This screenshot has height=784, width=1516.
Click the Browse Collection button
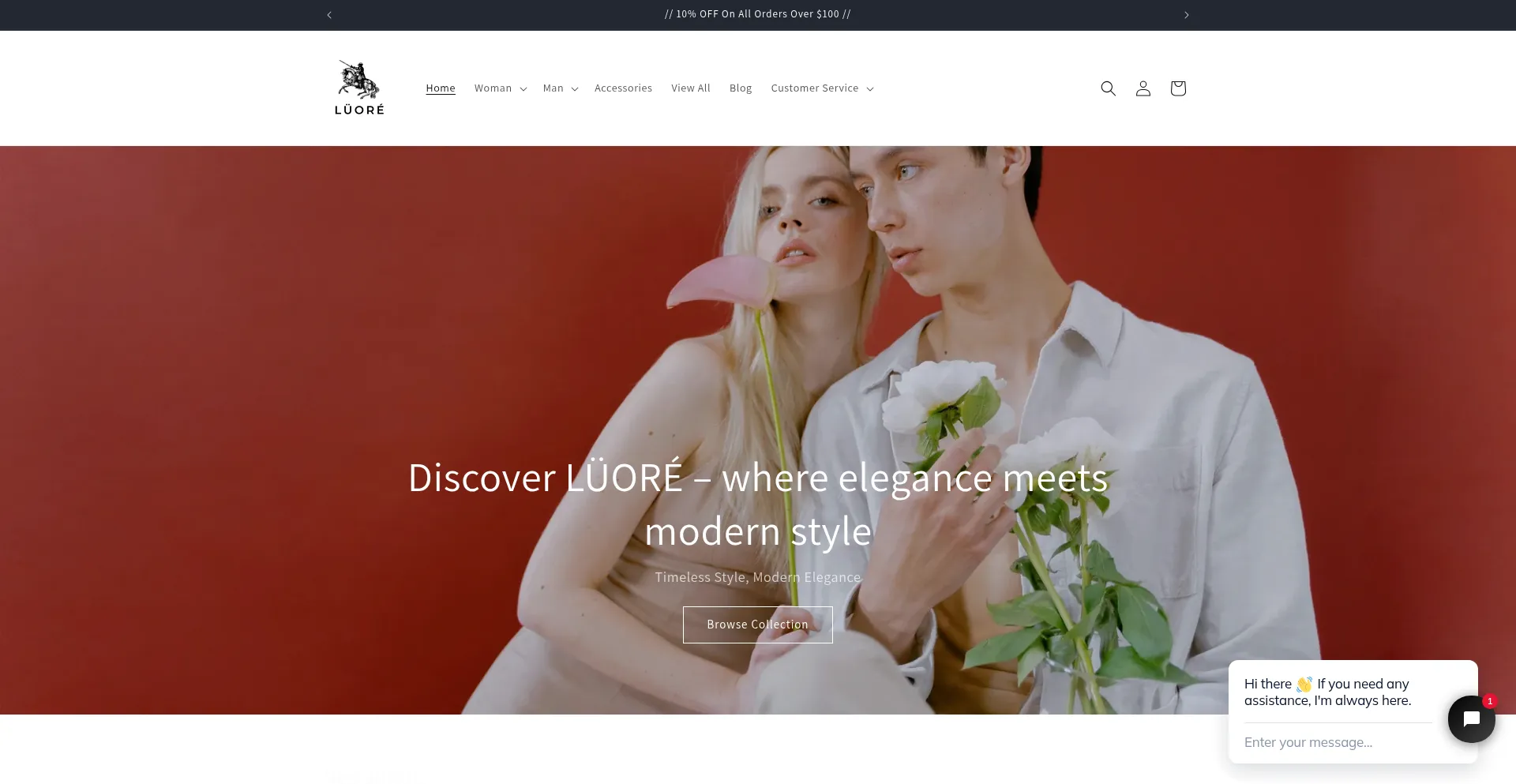(757, 625)
